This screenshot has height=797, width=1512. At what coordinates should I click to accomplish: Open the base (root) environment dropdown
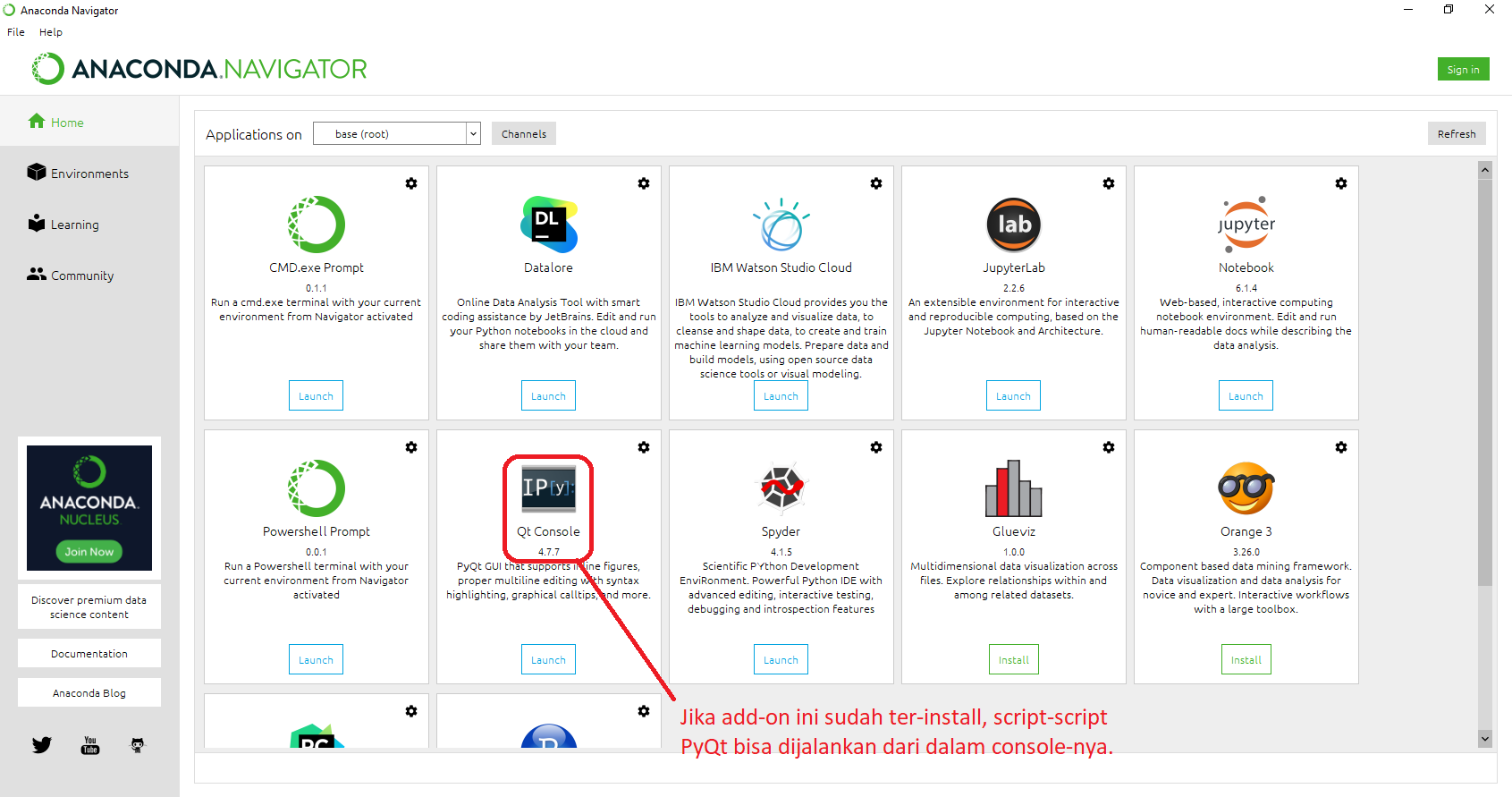[x=397, y=133]
